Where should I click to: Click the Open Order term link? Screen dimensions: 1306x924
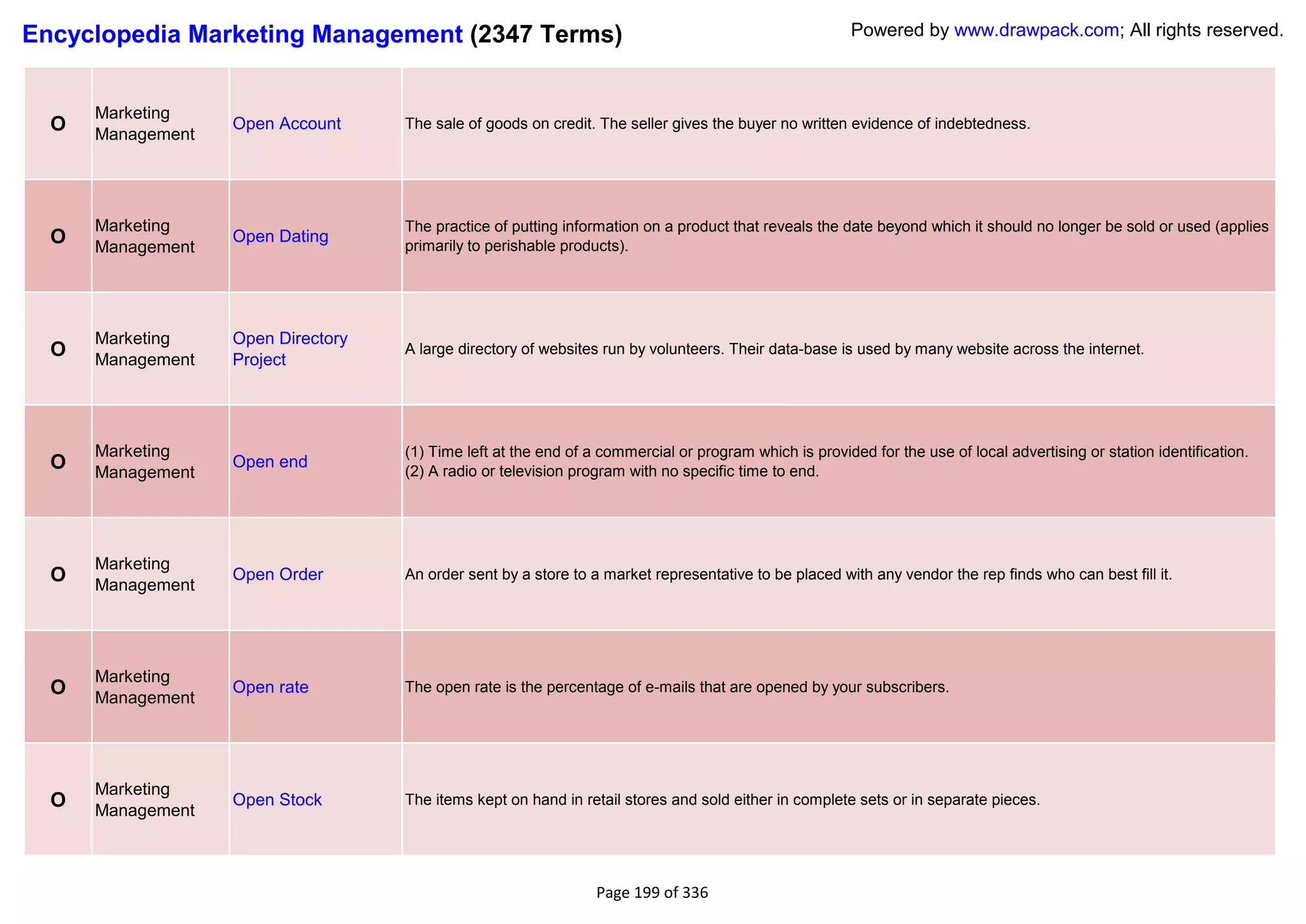click(277, 575)
